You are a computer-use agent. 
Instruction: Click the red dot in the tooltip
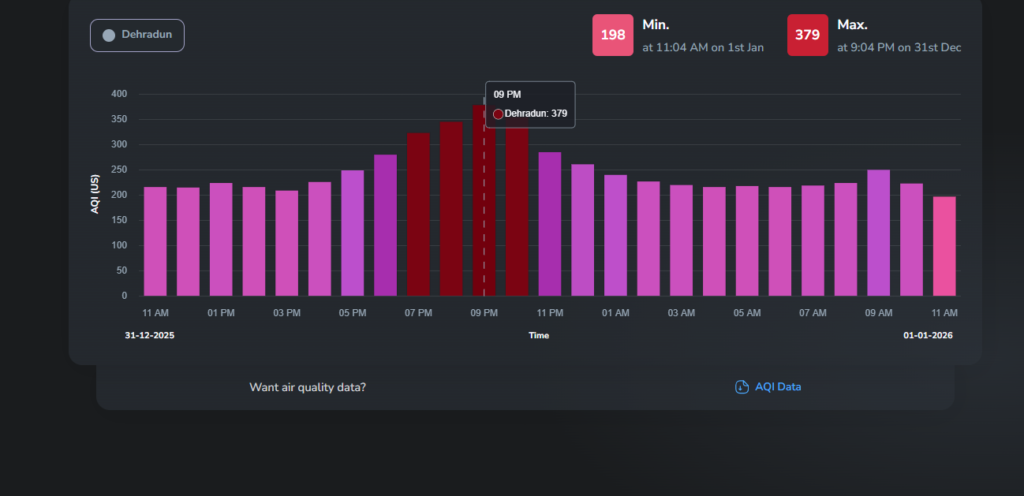498,114
